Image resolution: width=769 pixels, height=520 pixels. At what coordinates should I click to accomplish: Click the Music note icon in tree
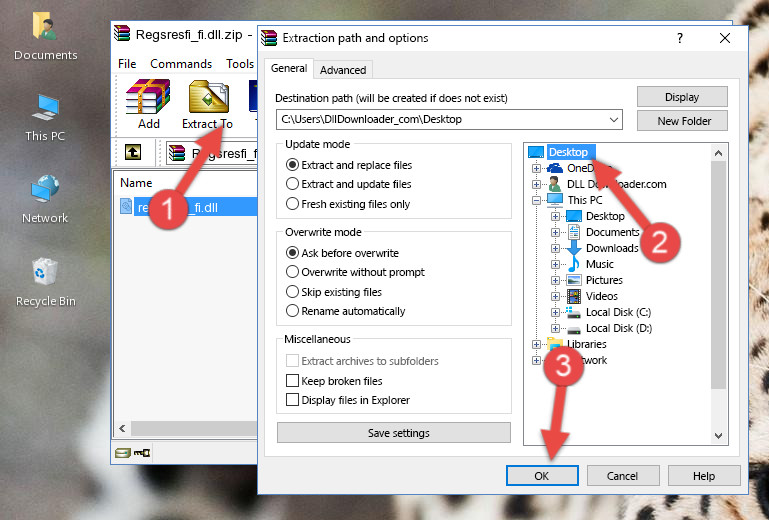click(574, 264)
